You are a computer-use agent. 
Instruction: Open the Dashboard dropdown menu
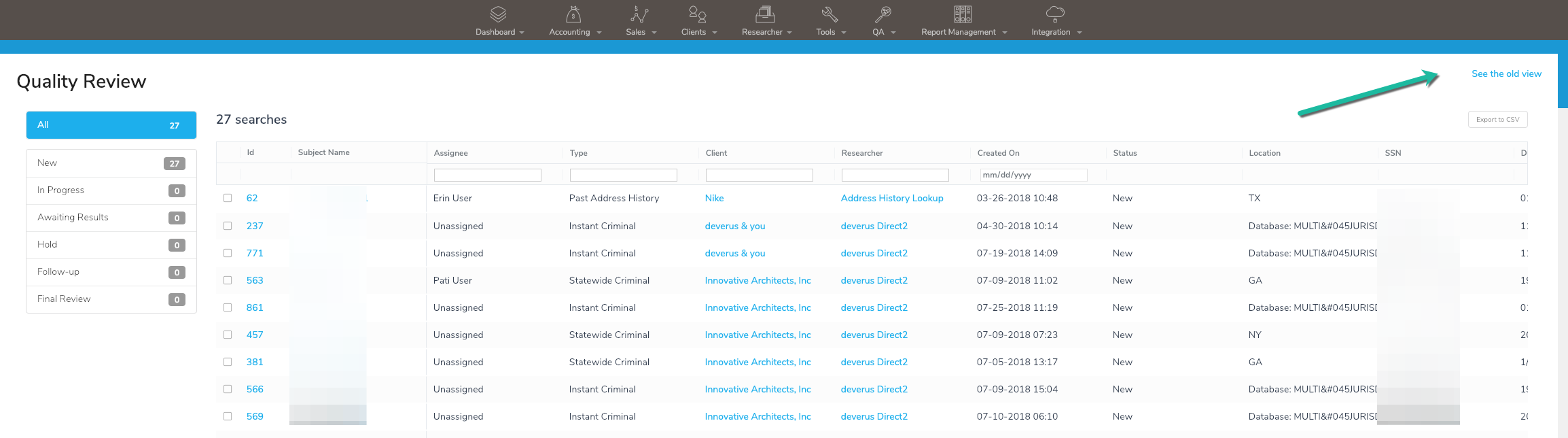pyautogui.click(x=500, y=32)
